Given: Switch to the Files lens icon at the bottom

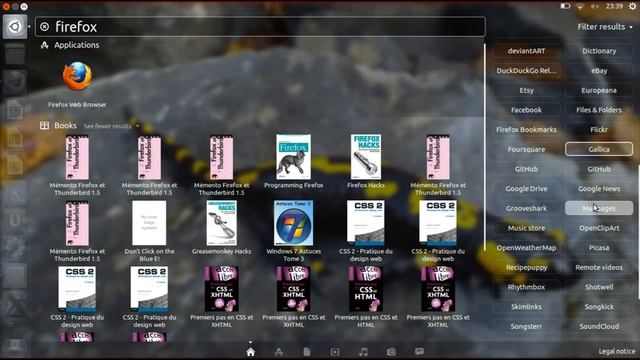Looking at the screenshot, I should (x=307, y=352).
